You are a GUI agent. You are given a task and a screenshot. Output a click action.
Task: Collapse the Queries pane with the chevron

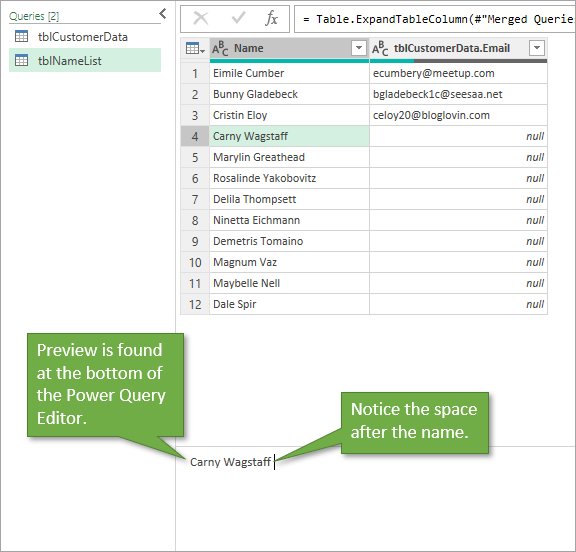pyautogui.click(x=163, y=14)
